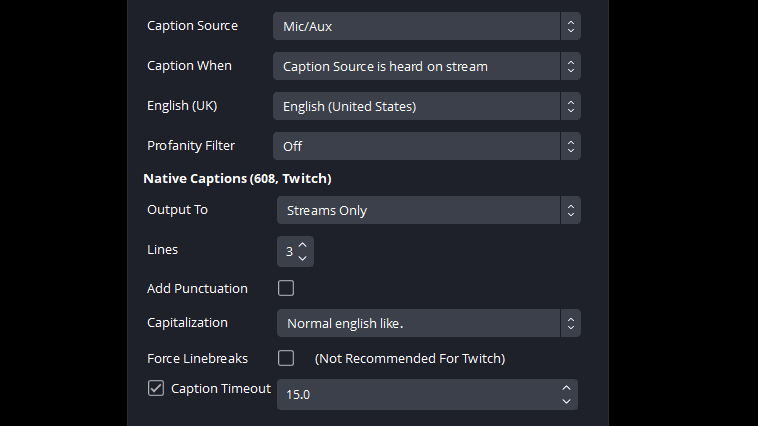
Task: Click the Output To label text
Action: 177,210
